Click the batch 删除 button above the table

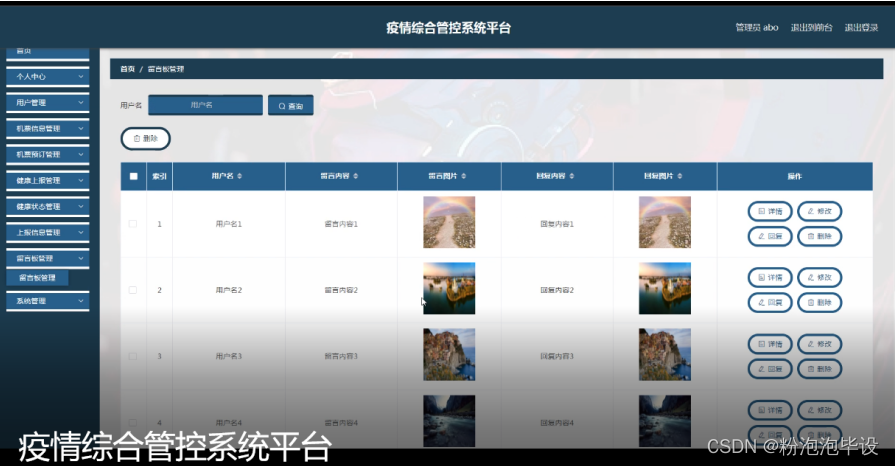[146, 139]
